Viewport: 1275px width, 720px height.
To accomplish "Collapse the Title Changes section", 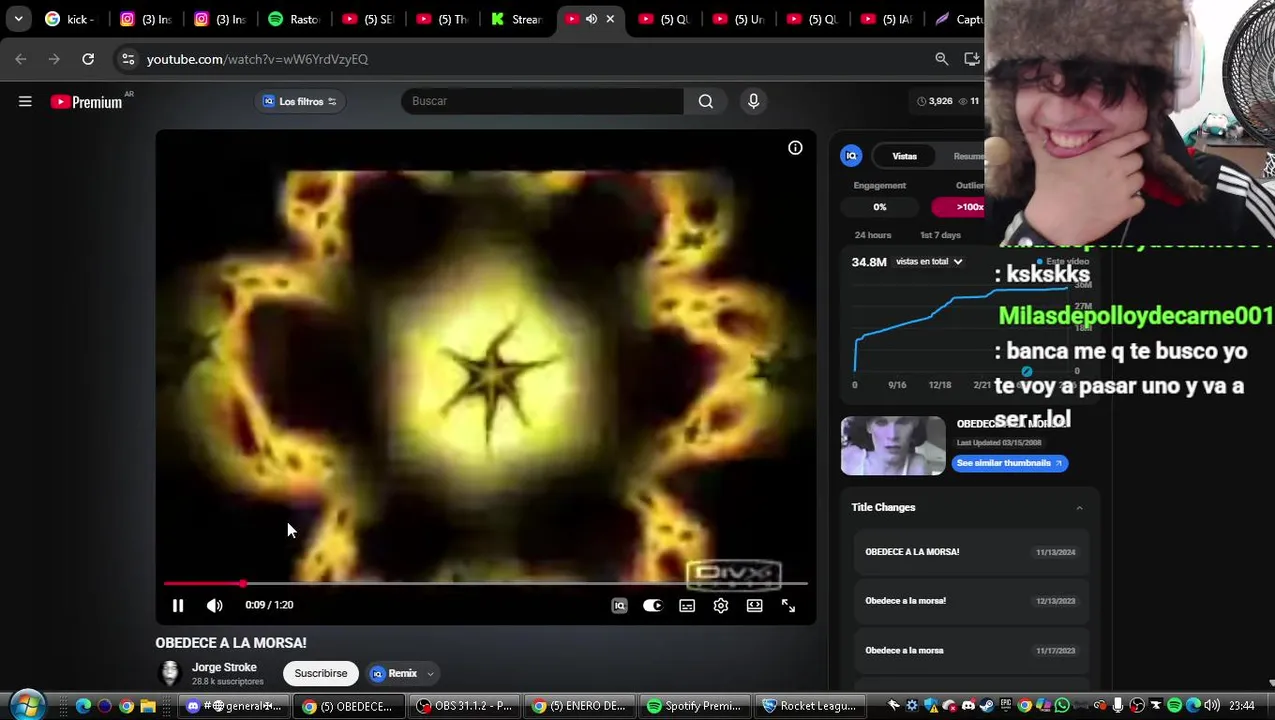I will [1079, 508].
